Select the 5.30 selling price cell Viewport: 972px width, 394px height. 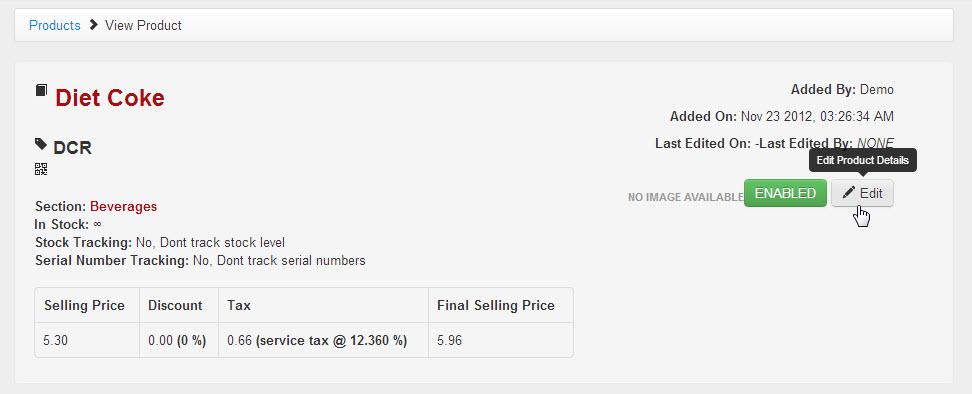[x=87, y=340]
